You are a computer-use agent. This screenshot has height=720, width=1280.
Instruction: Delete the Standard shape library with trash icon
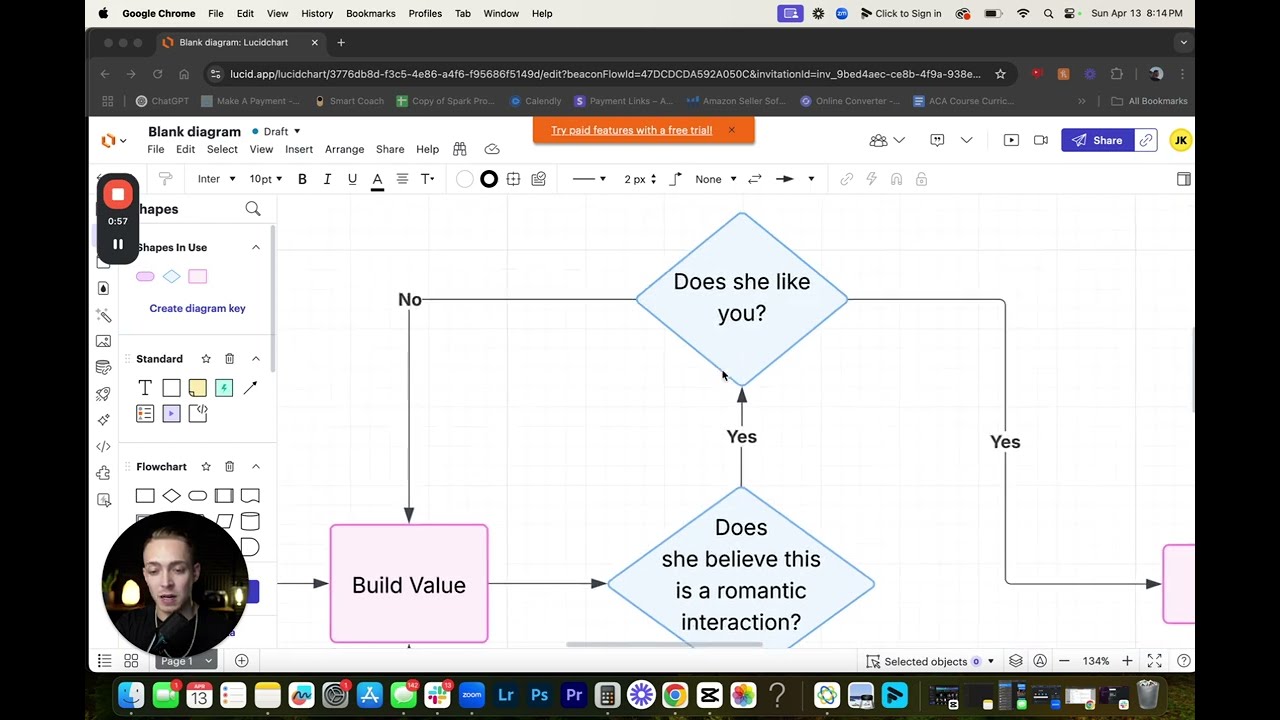click(x=229, y=359)
